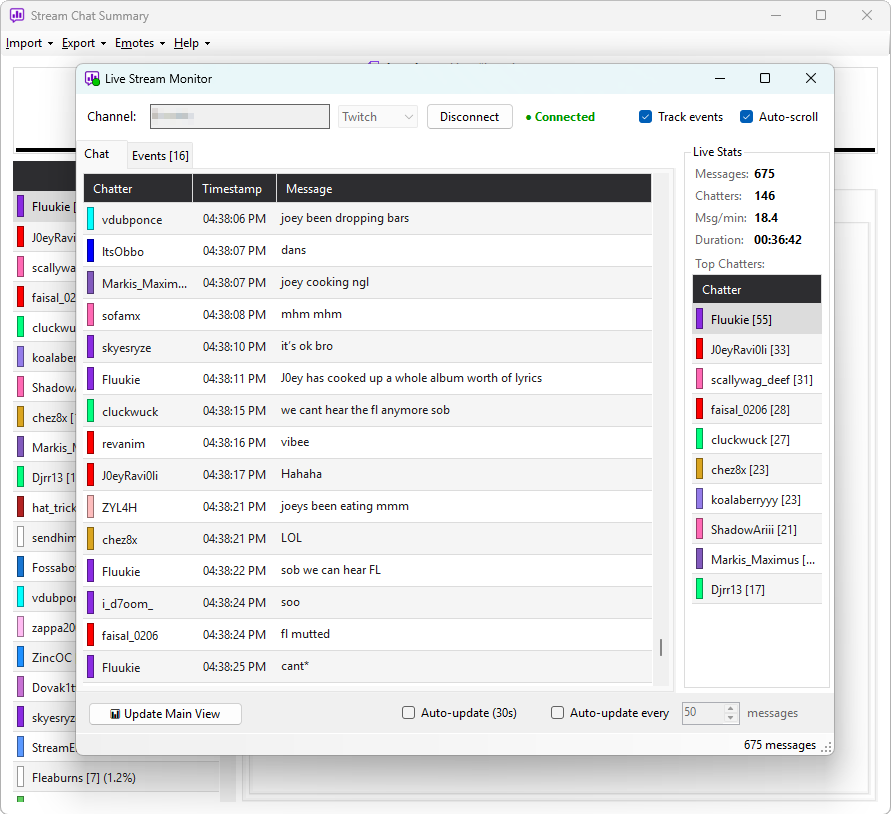Click chez8x's orange swatch in chat
Viewport: 891px width, 814px height.
(90, 538)
